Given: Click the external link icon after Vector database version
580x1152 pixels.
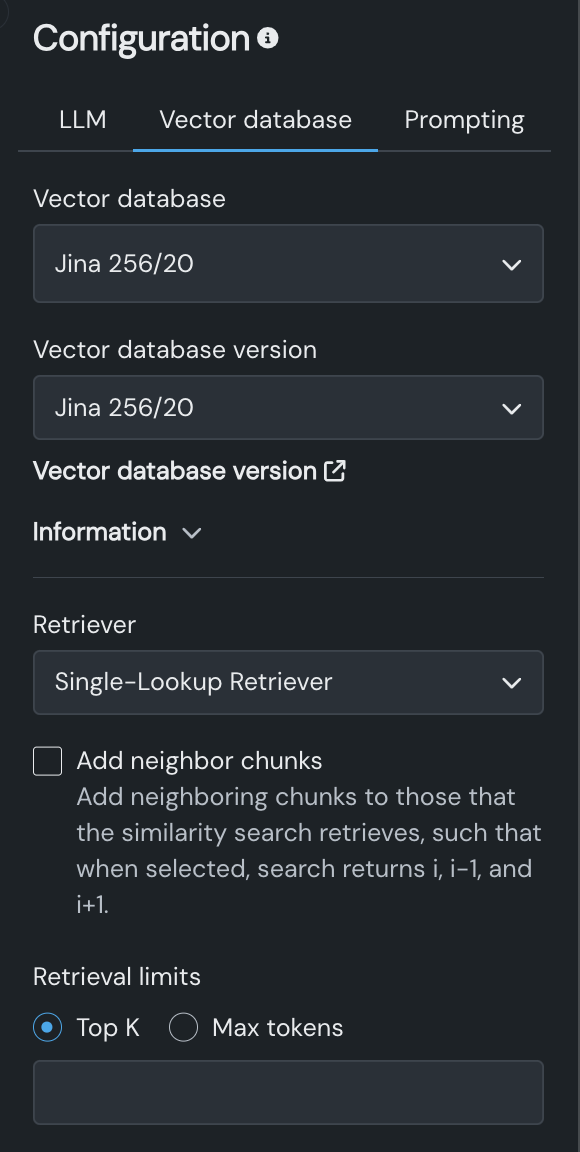Looking at the screenshot, I should coord(334,471).
